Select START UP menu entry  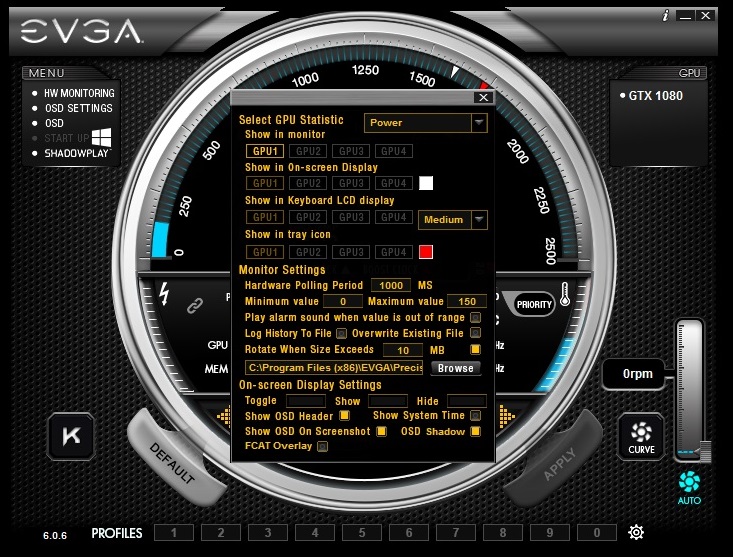point(66,138)
